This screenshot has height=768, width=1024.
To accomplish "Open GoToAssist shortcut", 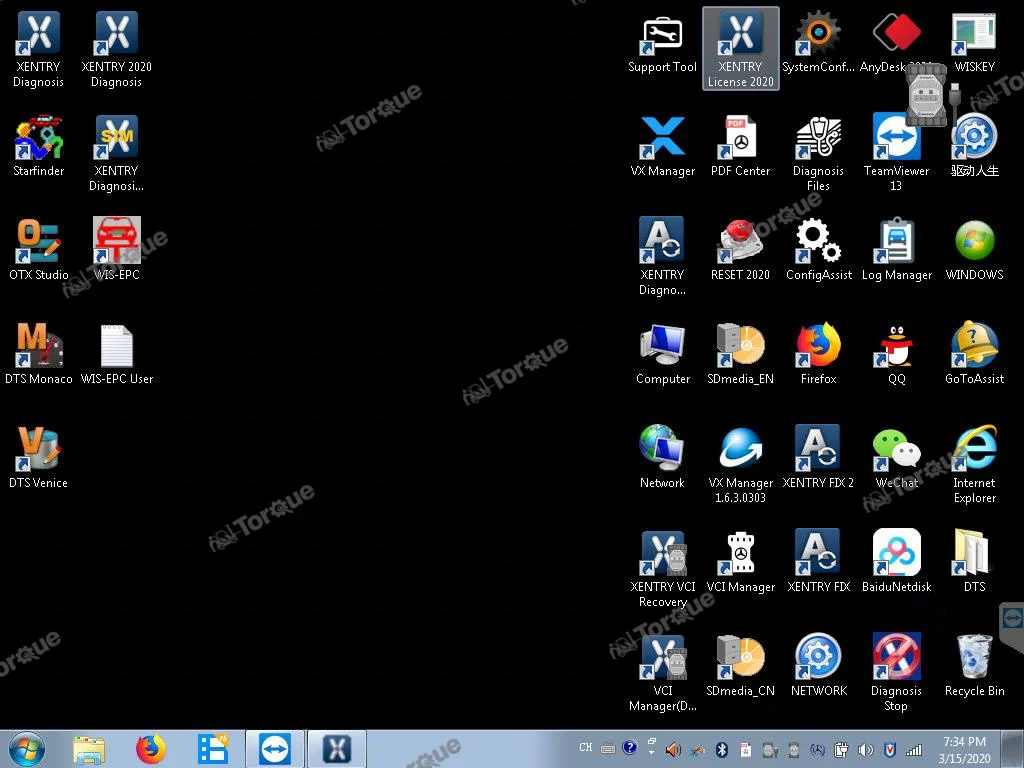I will 974,353.
